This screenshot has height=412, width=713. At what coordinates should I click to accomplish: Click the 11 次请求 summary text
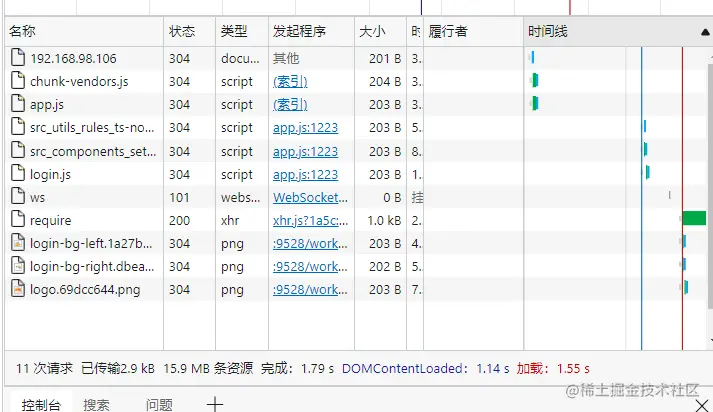pos(44,368)
